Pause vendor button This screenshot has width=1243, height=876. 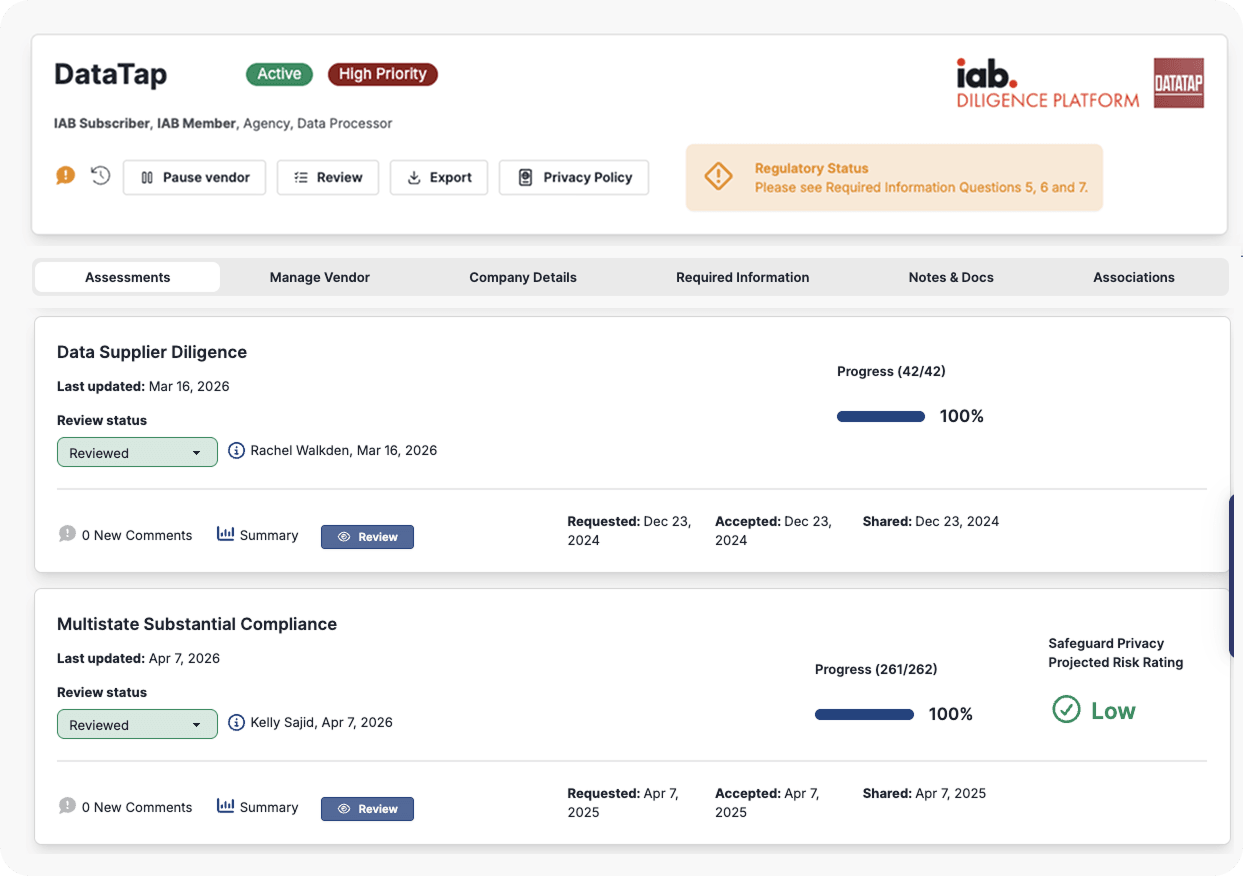(194, 177)
